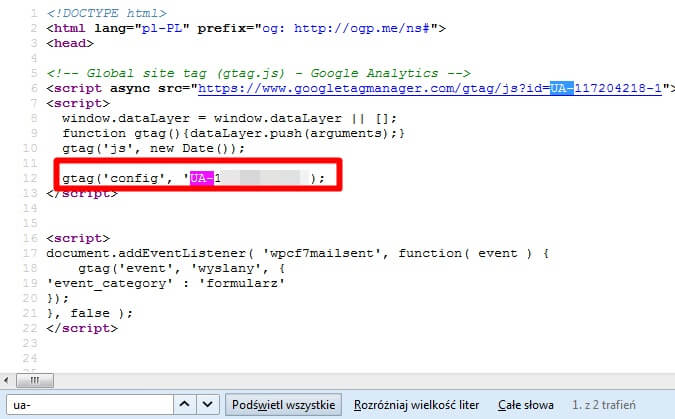Go to next search match arrow
The image size is (675, 419).
click(x=207, y=405)
